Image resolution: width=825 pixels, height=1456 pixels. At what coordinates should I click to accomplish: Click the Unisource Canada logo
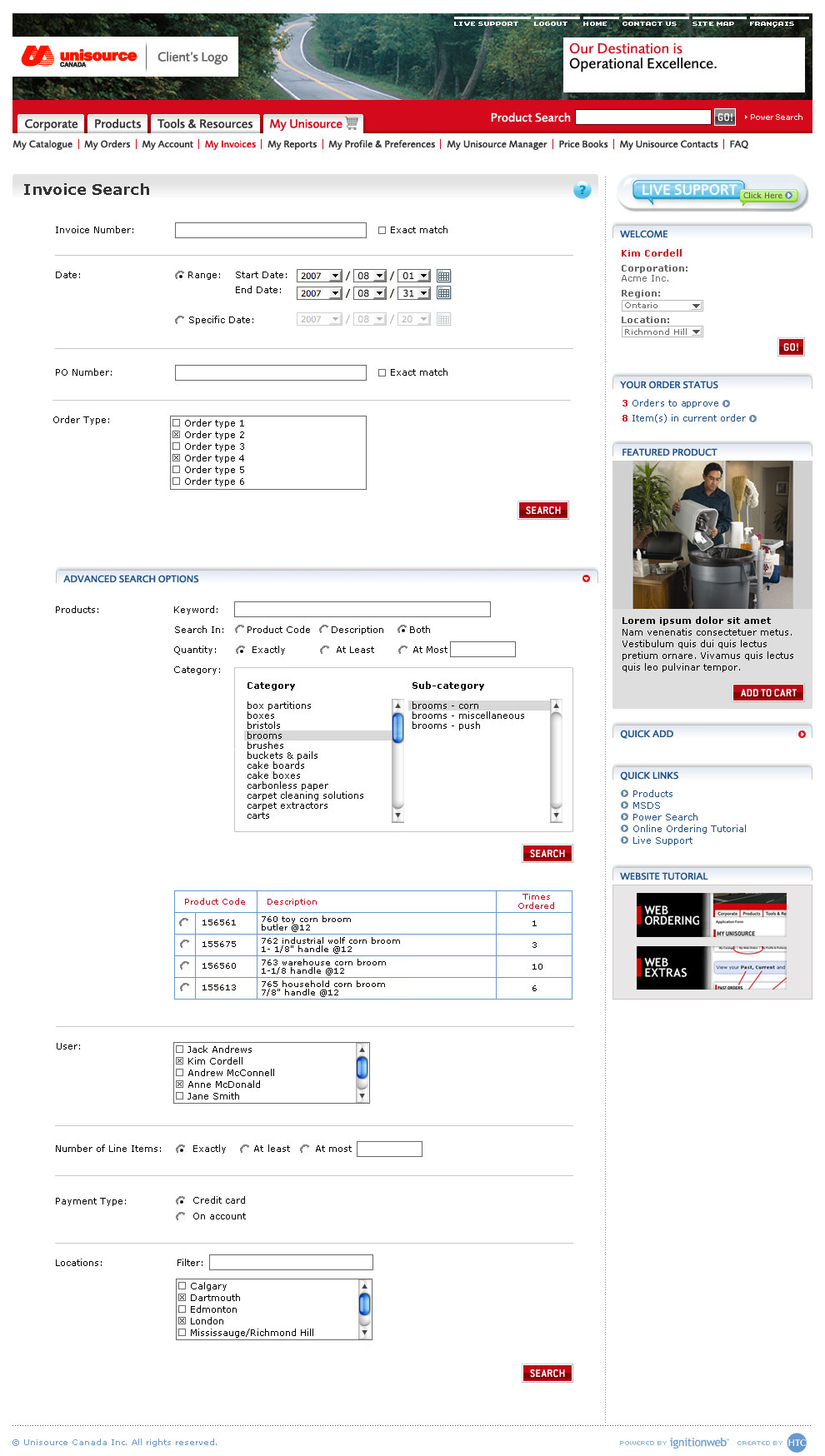pyautogui.click(x=79, y=57)
